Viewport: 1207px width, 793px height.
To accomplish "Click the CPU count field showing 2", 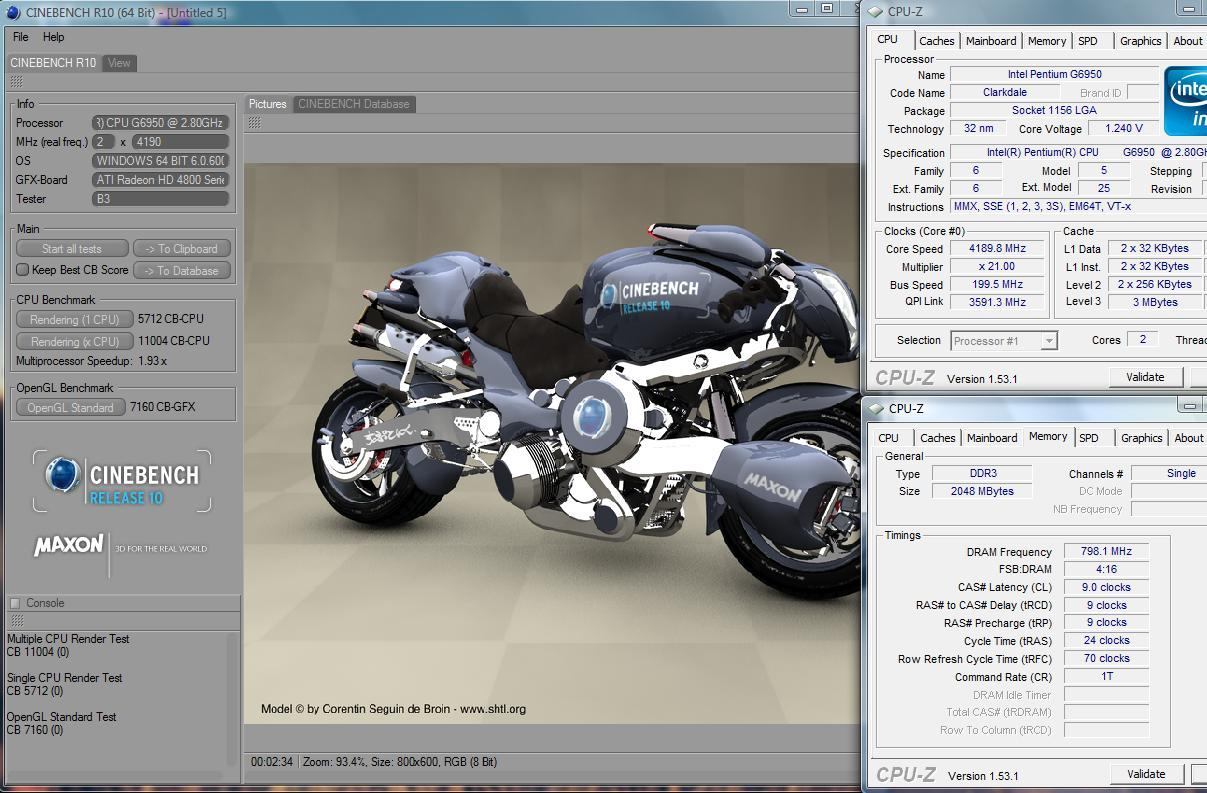I will pos(103,142).
